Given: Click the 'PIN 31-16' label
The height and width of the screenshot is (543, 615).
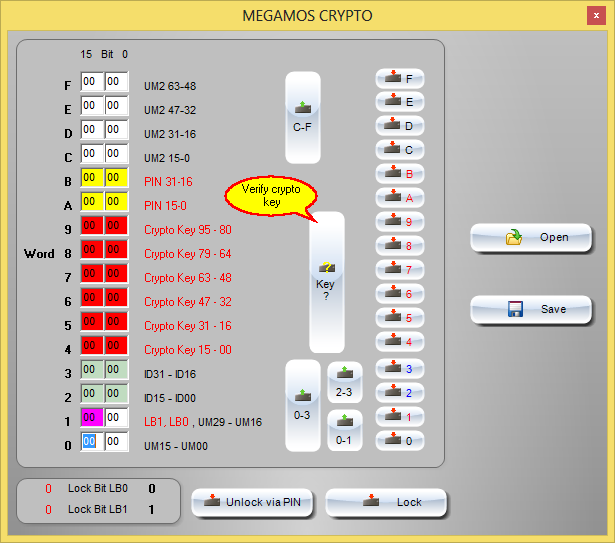Looking at the screenshot, I should click(168, 182).
